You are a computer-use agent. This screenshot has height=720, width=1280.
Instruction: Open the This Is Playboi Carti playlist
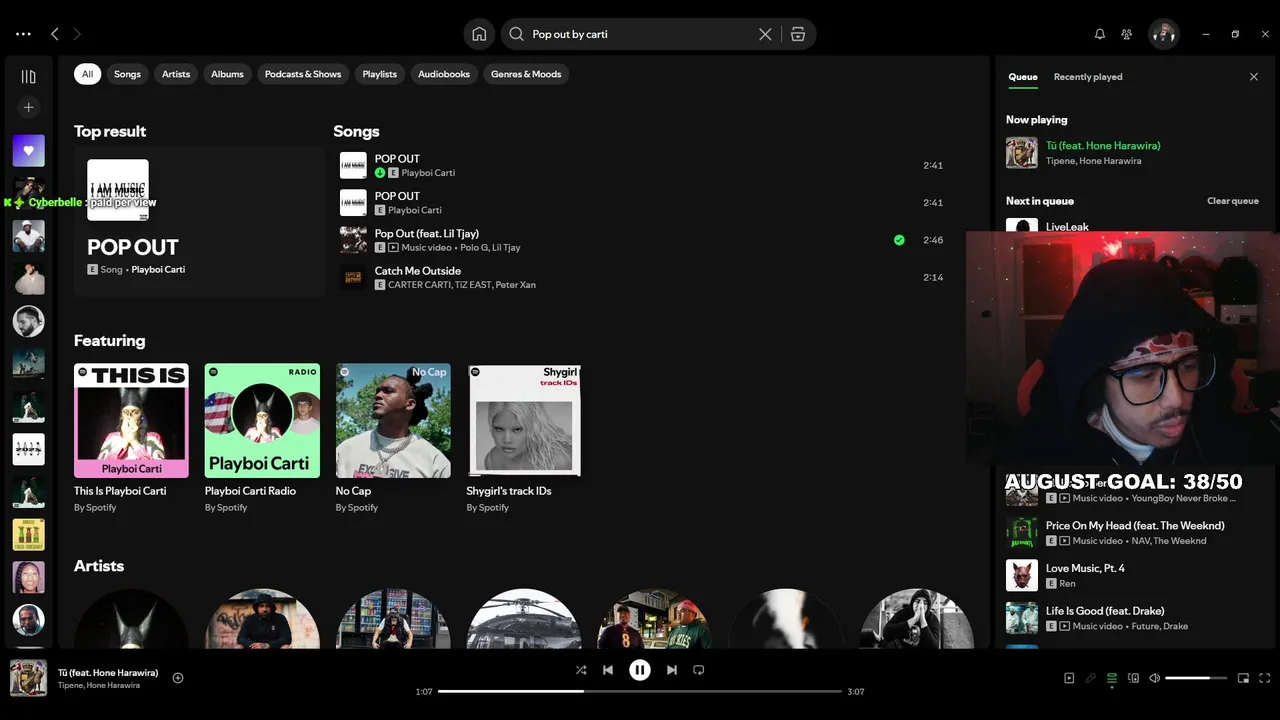[131, 439]
